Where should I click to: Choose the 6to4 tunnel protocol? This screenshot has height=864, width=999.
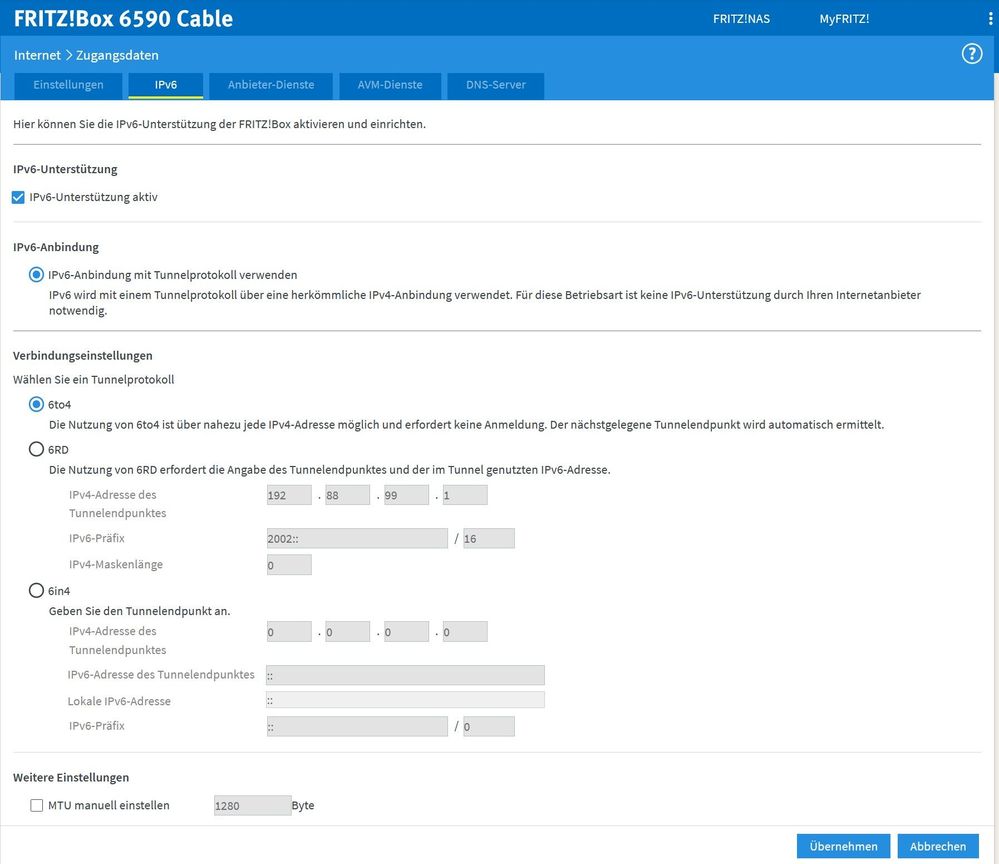point(36,405)
